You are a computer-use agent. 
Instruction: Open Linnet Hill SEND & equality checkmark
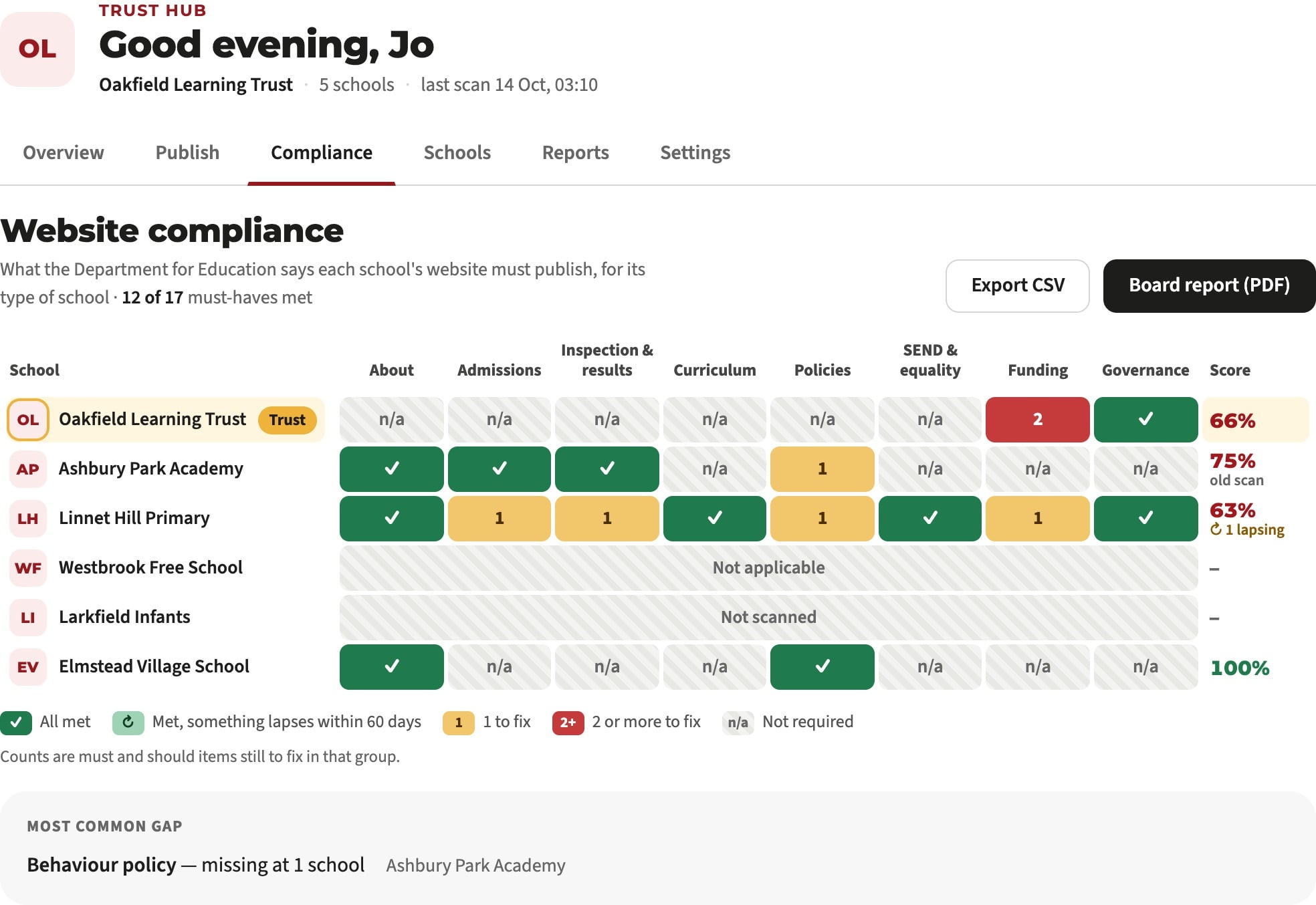930,519
